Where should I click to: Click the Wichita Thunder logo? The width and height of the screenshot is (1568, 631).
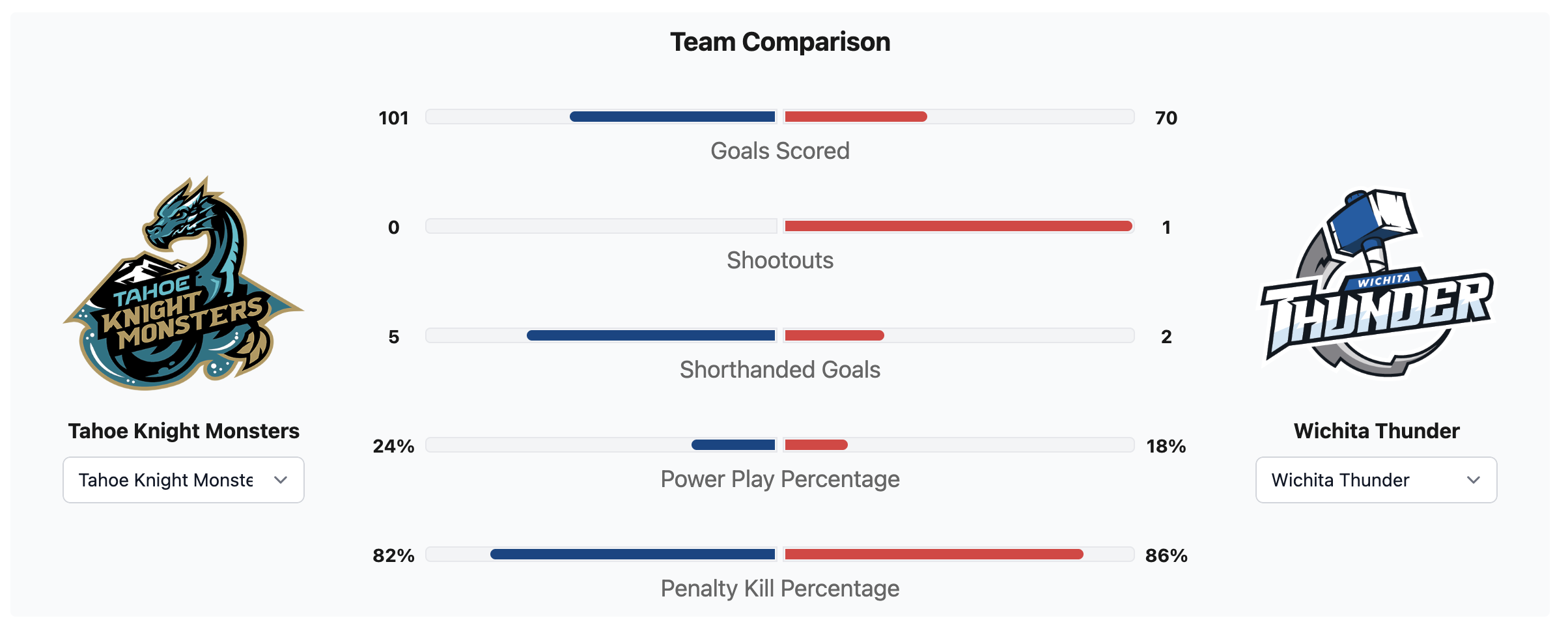[1377, 284]
